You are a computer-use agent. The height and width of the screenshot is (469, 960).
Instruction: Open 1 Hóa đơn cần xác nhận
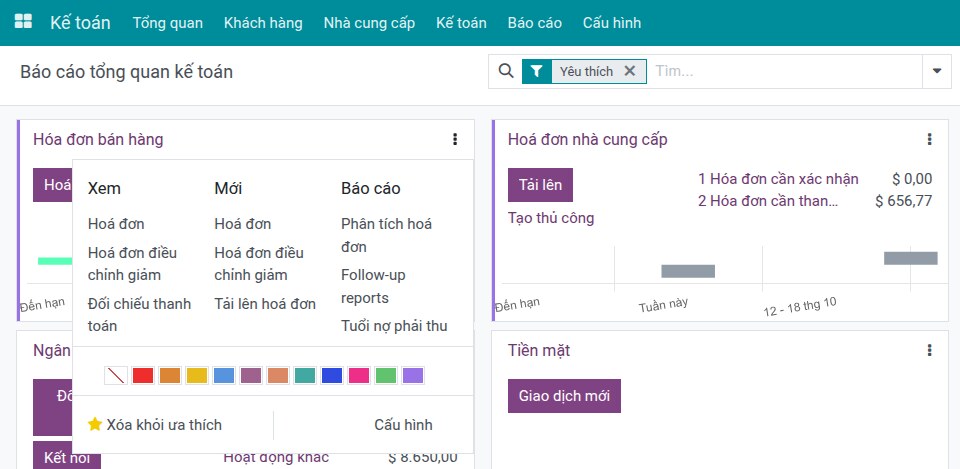click(x=778, y=179)
